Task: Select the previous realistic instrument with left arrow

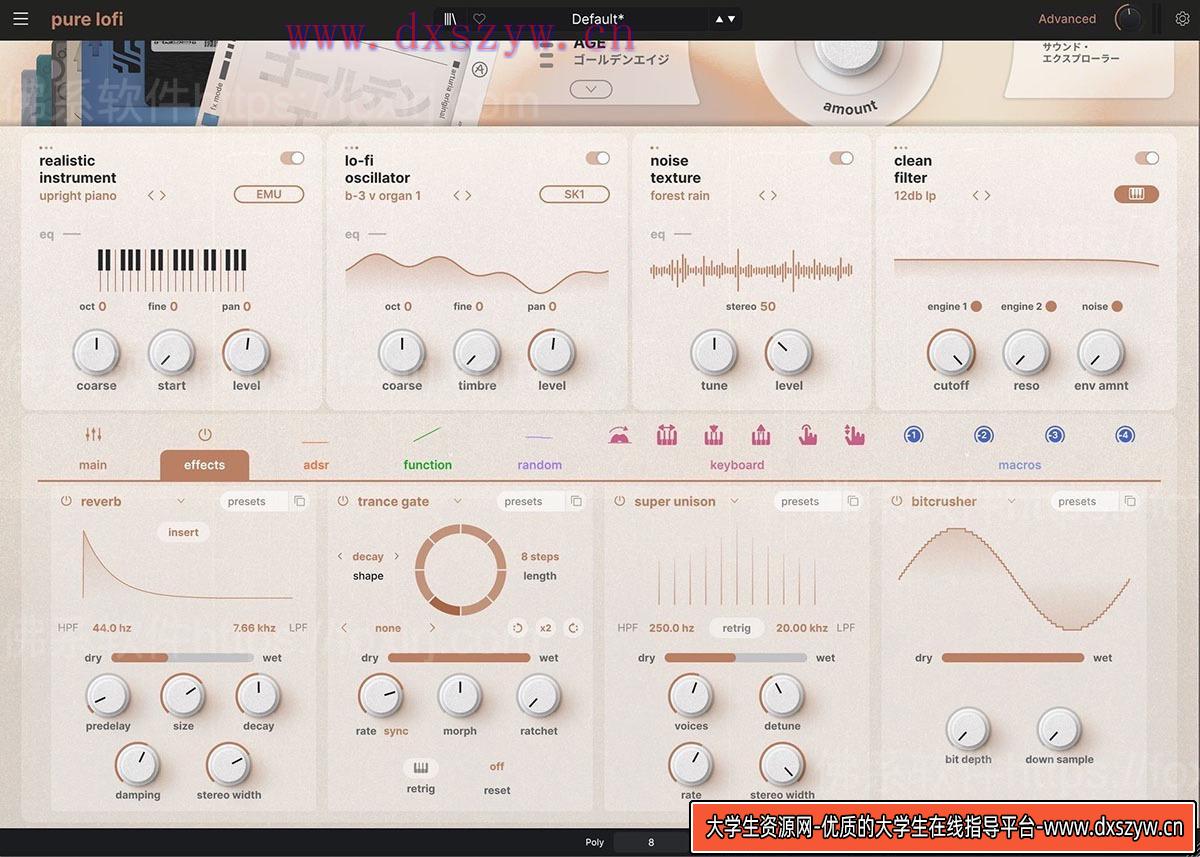Action: 151,196
